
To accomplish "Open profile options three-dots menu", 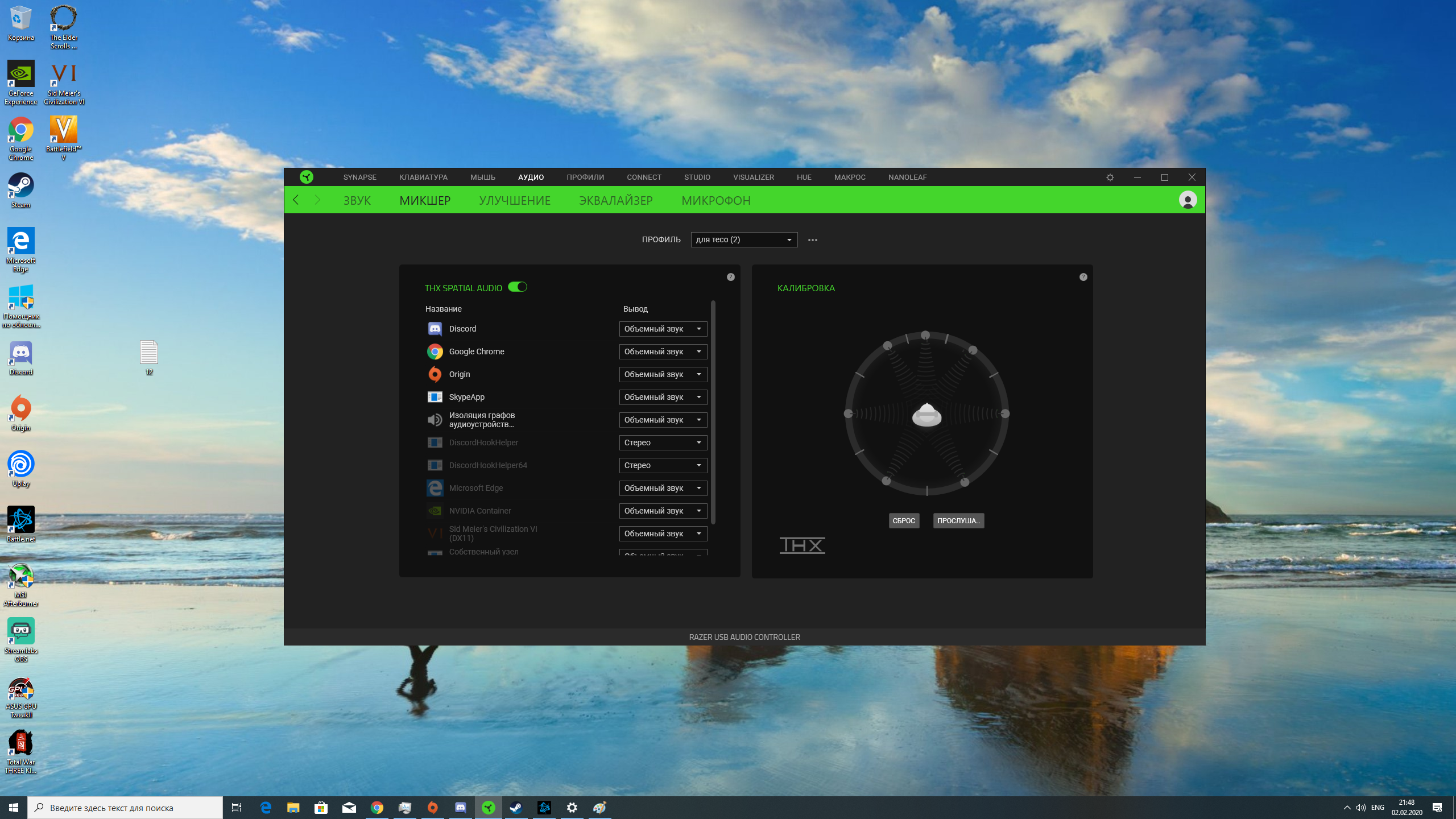I will pyautogui.click(x=813, y=240).
